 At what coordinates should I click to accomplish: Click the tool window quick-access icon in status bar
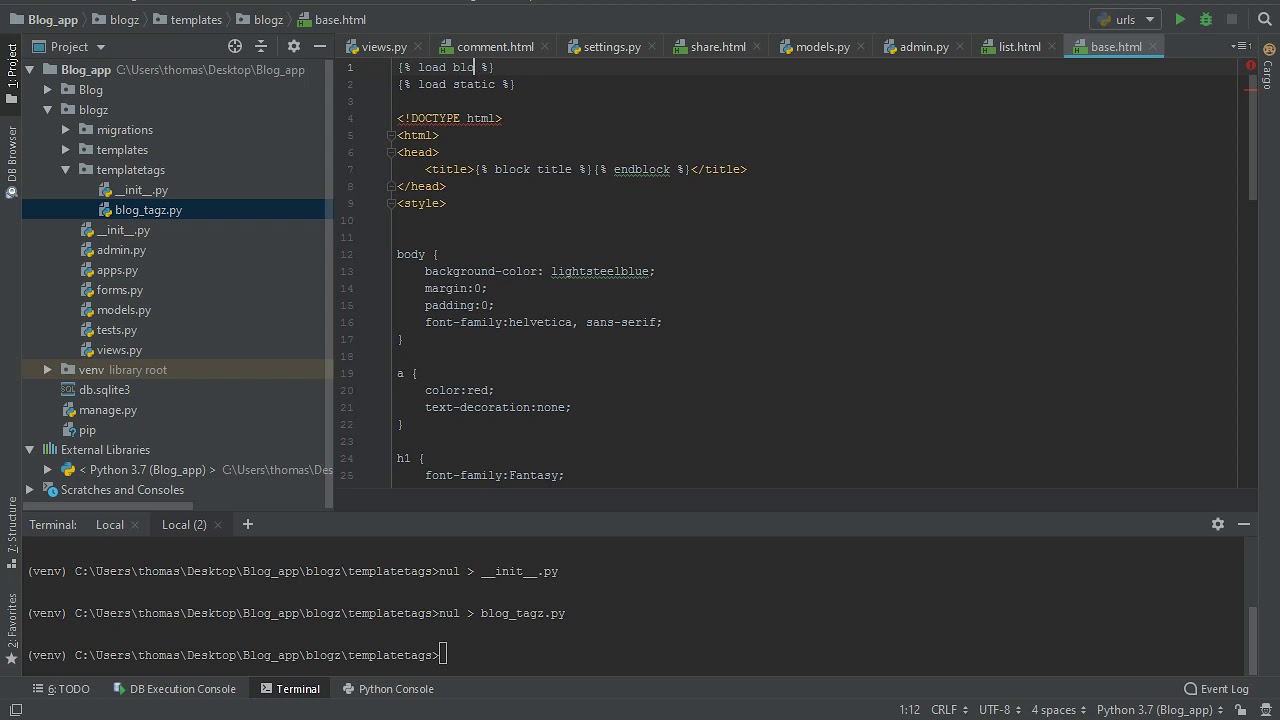[14, 710]
